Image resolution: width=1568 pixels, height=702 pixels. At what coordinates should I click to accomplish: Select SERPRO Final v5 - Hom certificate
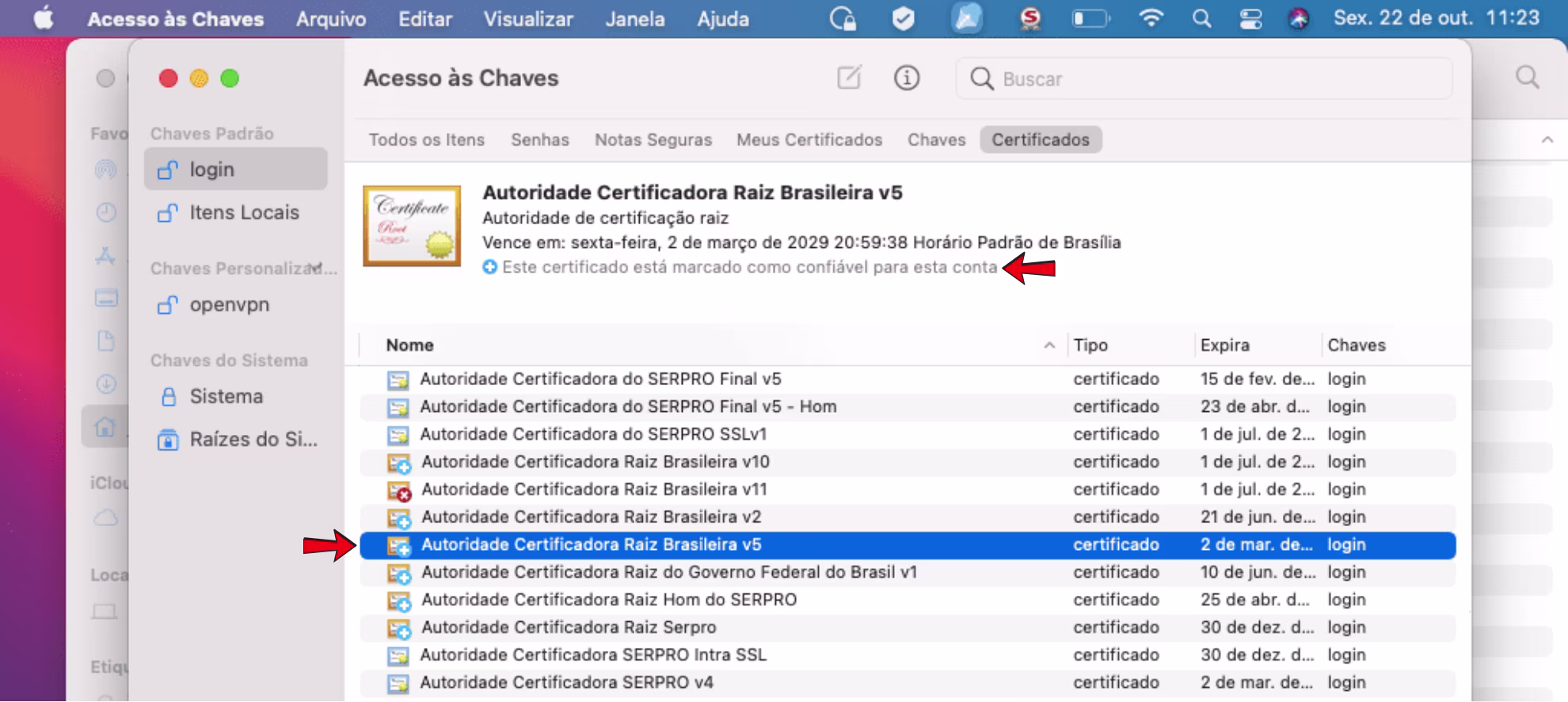pos(908,406)
